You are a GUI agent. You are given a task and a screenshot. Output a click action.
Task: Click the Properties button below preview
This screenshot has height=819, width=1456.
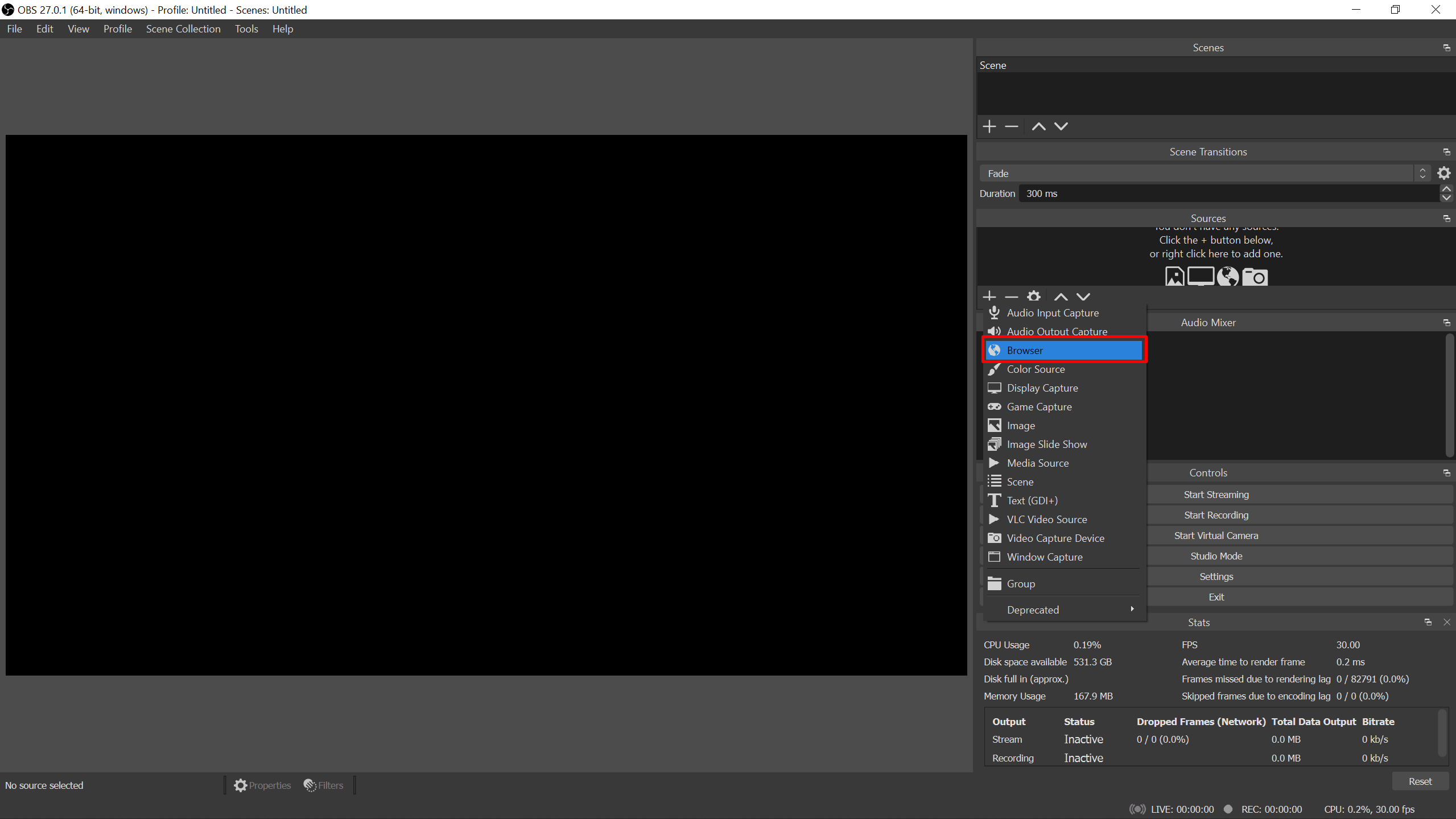262,785
